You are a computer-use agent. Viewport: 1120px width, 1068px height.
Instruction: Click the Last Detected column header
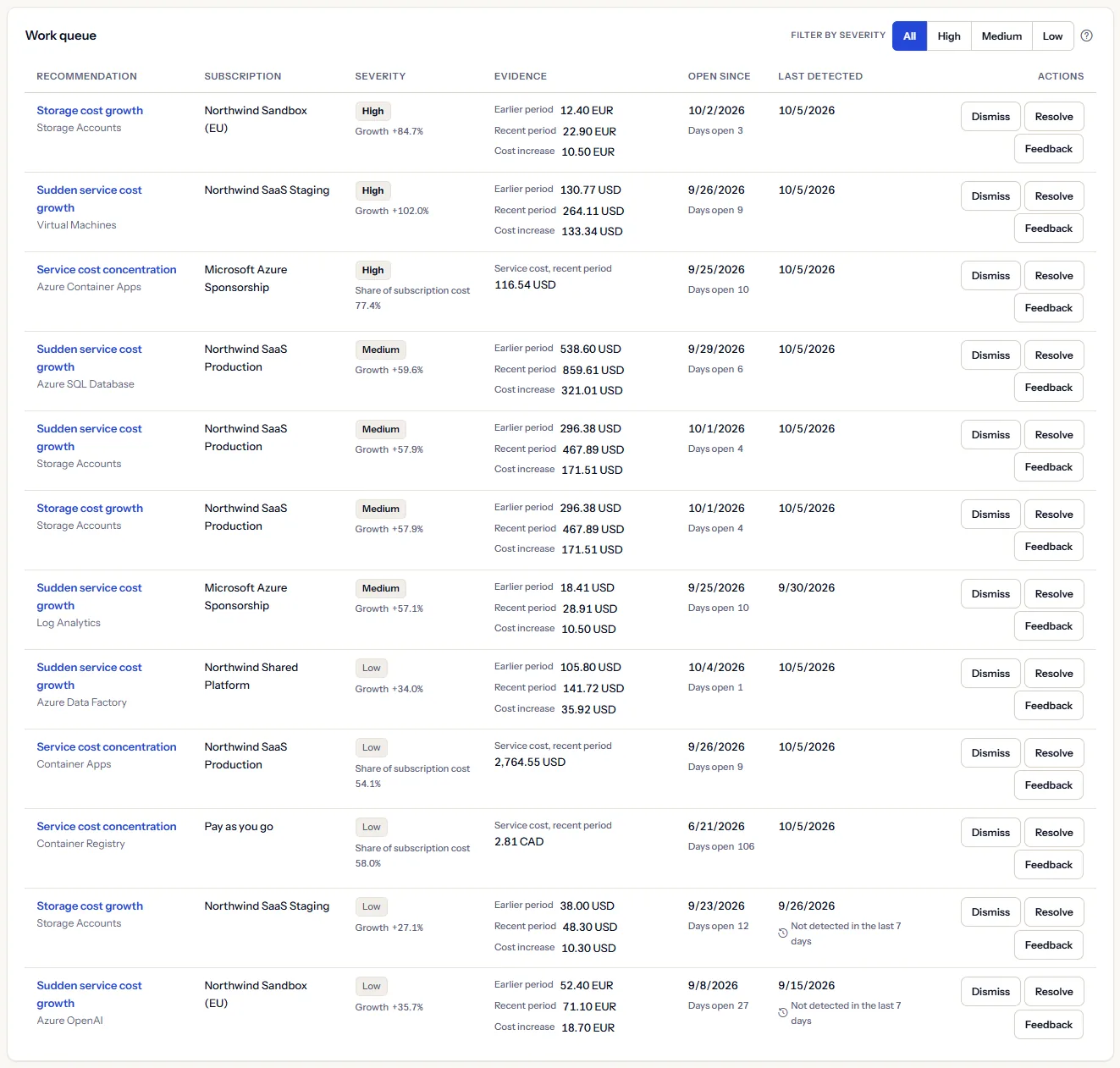pyautogui.click(x=820, y=76)
